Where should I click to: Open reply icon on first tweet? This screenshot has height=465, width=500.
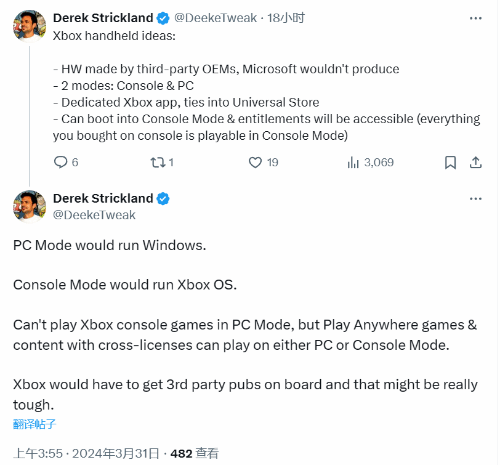[61, 162]
